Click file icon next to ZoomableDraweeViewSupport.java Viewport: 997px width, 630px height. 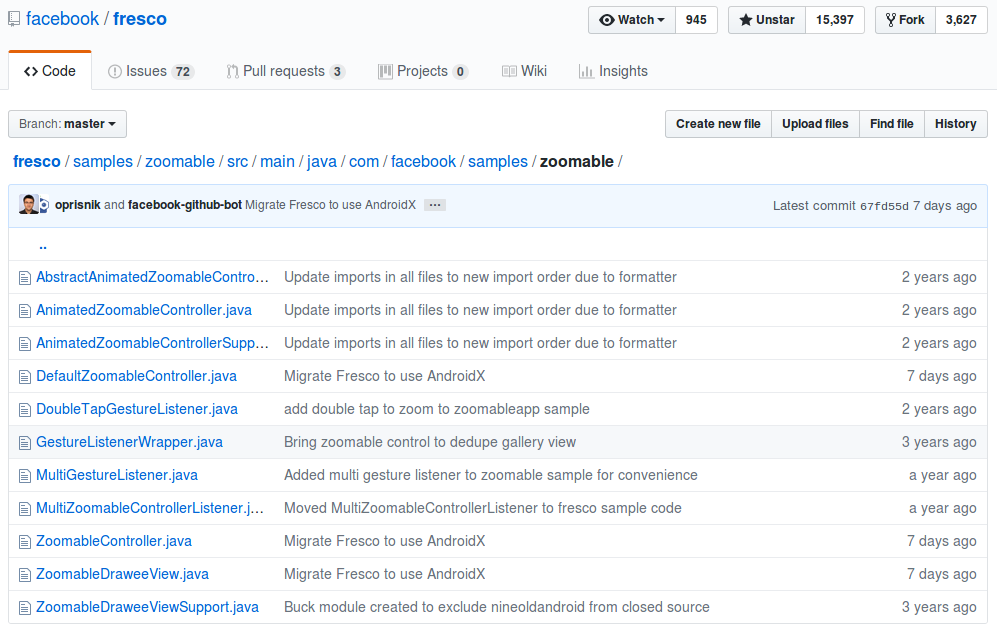25,608
